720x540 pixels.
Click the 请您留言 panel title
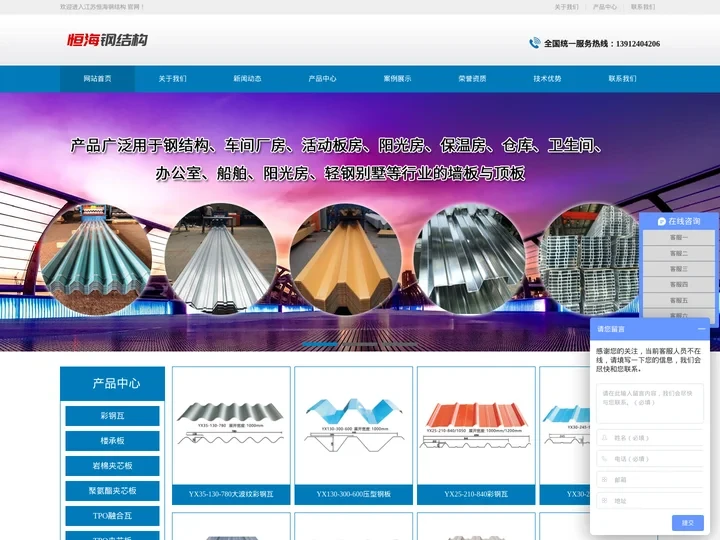pyautogui.click(x=611, y=329)
